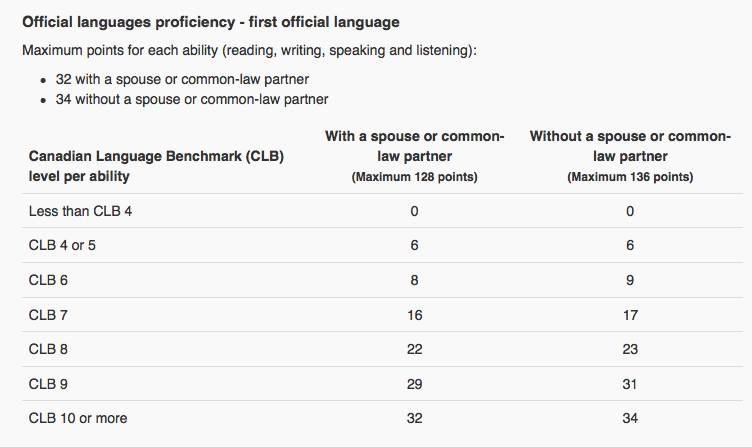The width and height of the screenshot is (752, 447).
Task: Select the 'CLB 8' row label
Action: (x=48, y=349)
